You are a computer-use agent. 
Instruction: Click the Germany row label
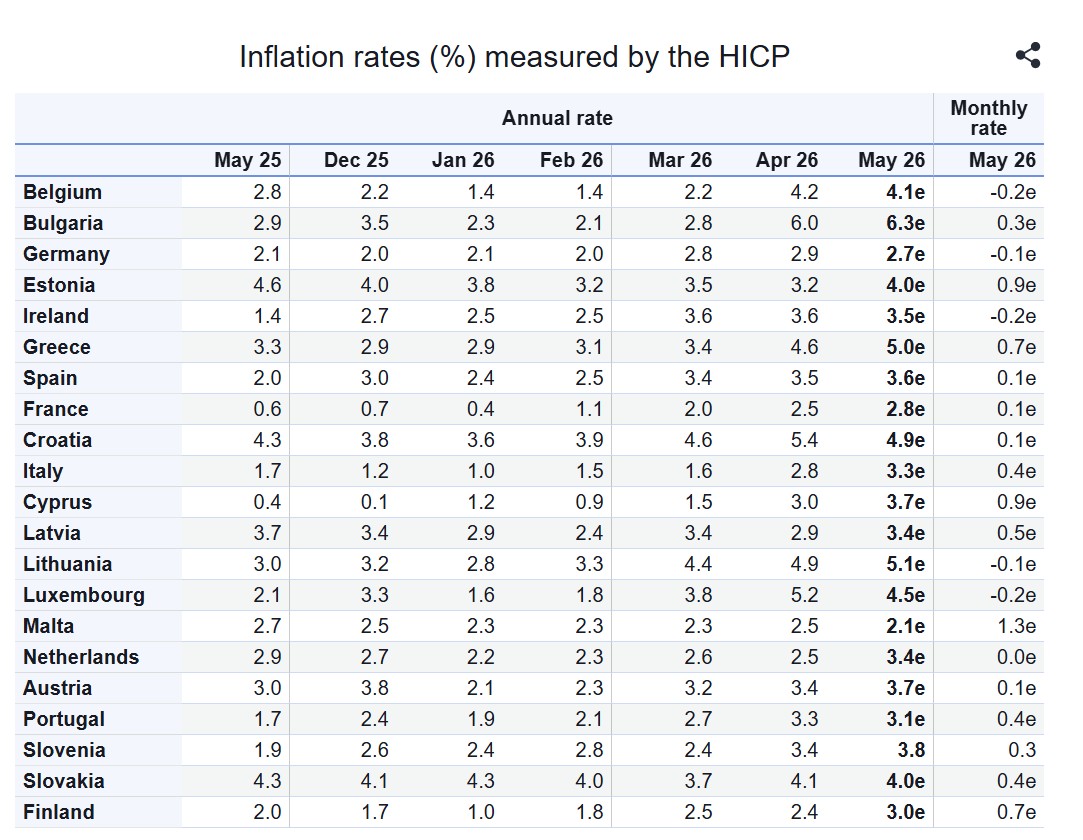[66, 254]
